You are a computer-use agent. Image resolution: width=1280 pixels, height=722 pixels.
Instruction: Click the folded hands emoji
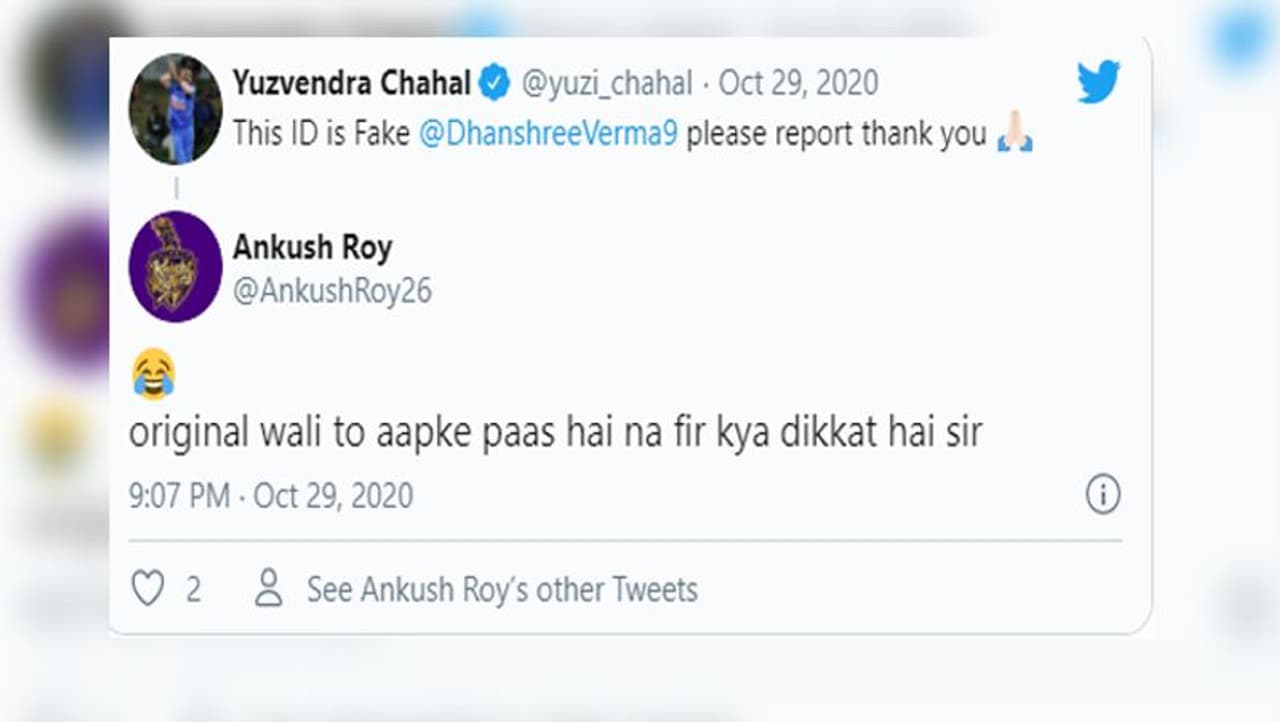click(x=1015, y=134)
